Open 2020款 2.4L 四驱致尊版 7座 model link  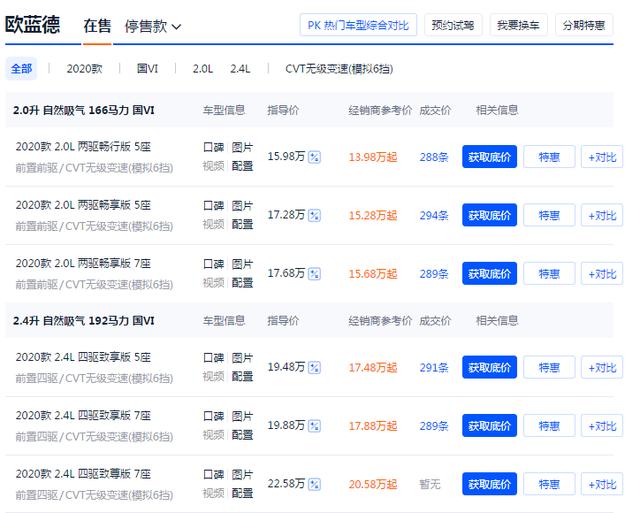[83, 474]
